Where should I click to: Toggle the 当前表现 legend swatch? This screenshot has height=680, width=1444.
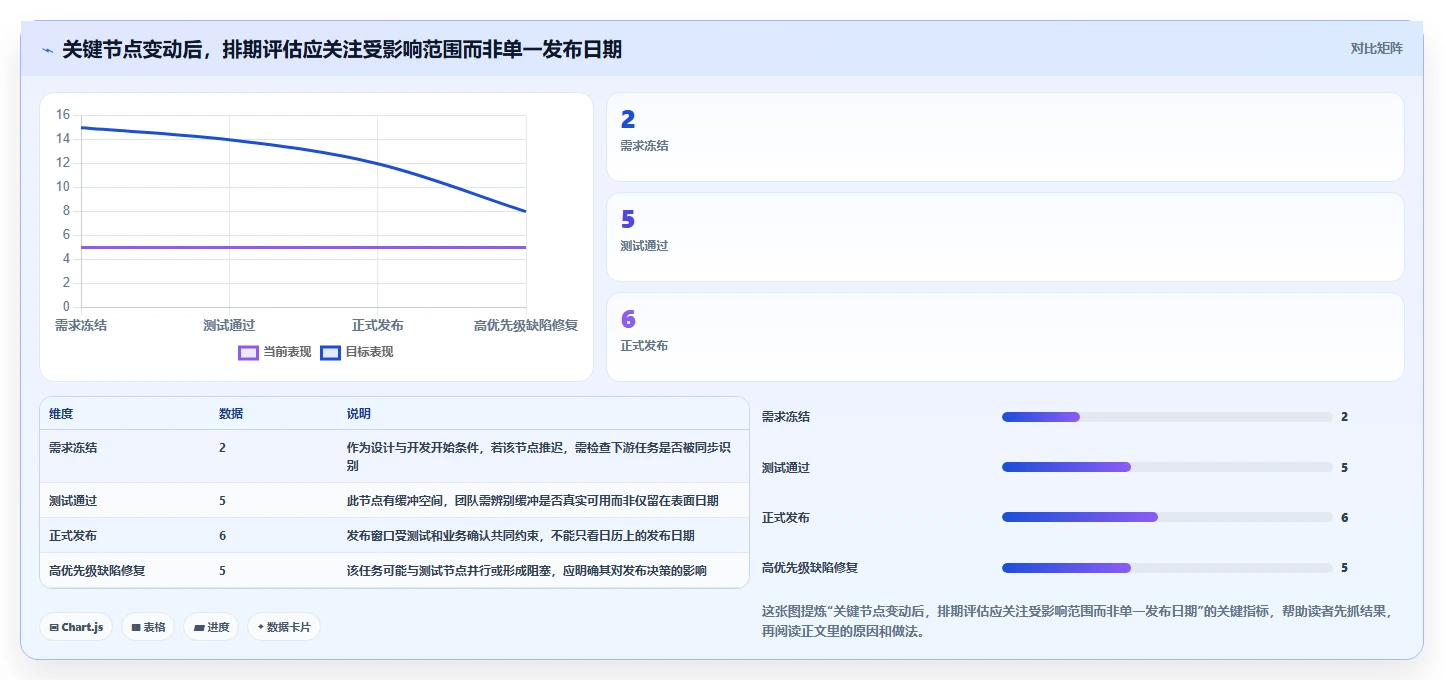click(248, 352)
